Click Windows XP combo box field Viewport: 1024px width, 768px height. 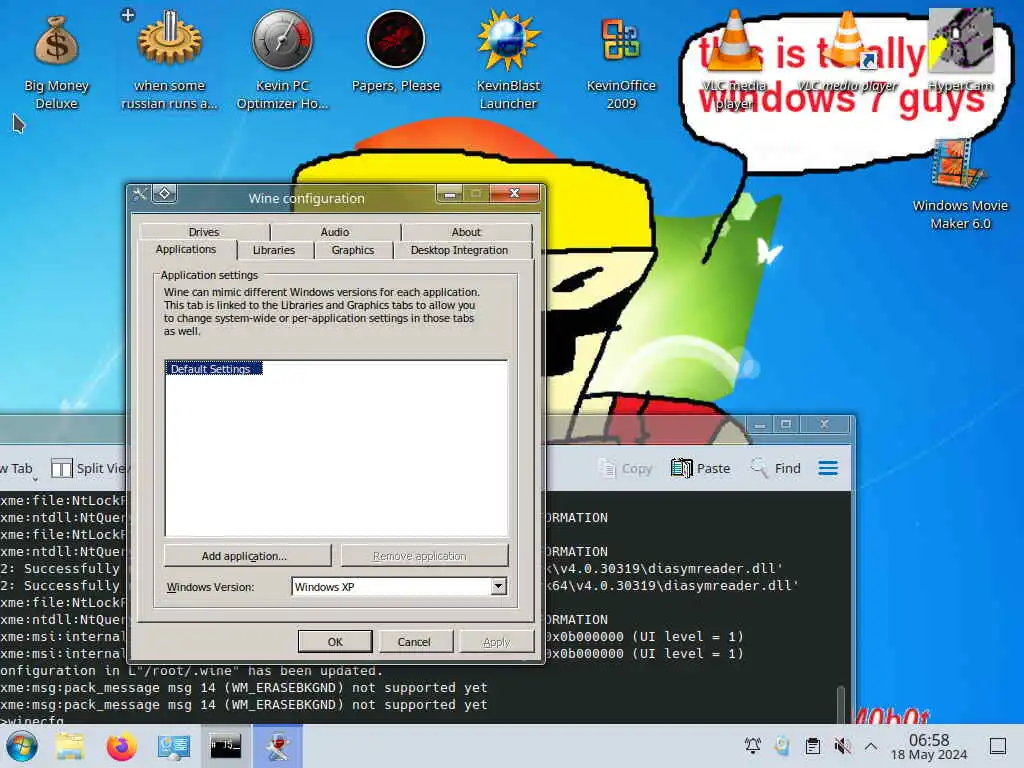[399, 586]
